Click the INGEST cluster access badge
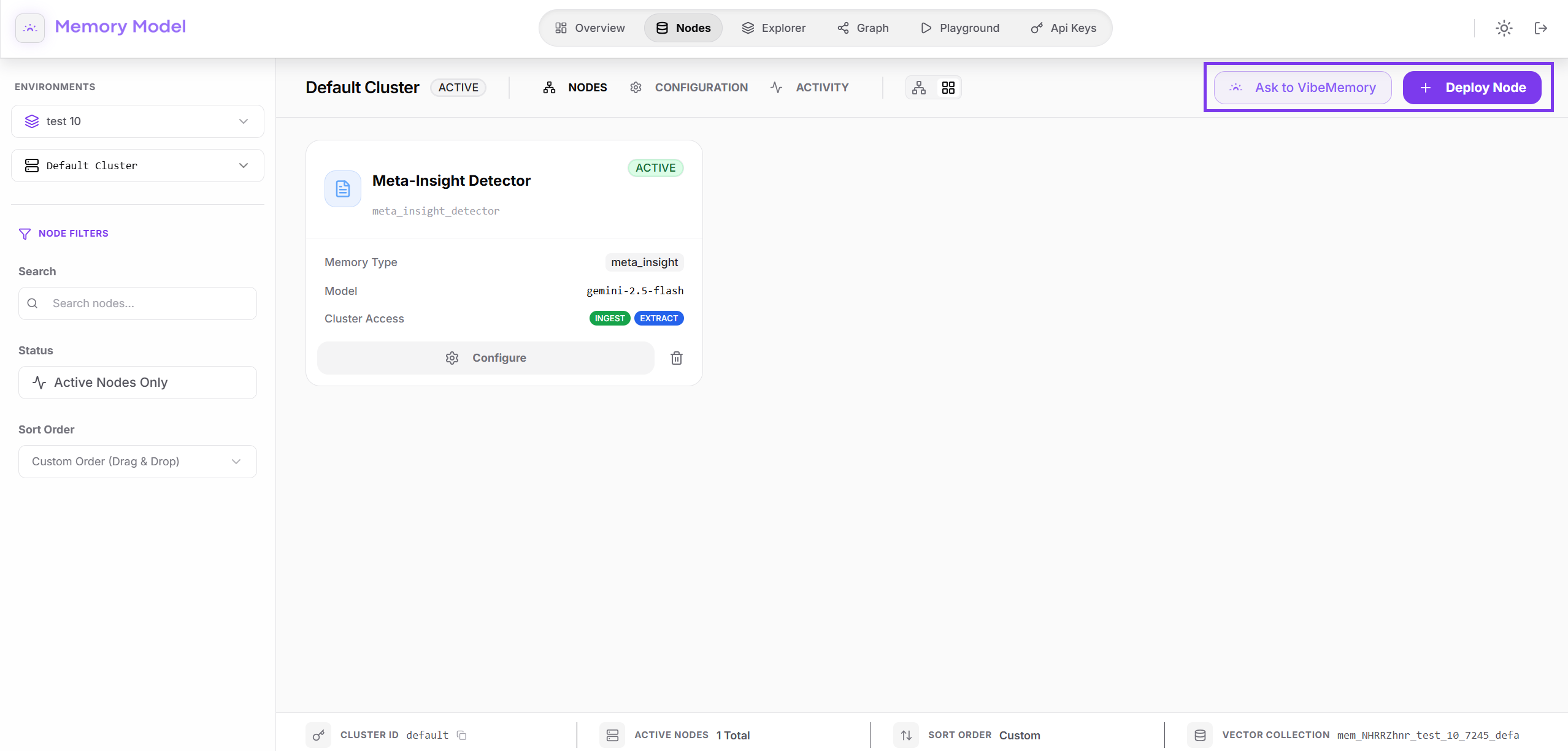The height and width of the screenshot is (751, 1568). pos(609,318)
